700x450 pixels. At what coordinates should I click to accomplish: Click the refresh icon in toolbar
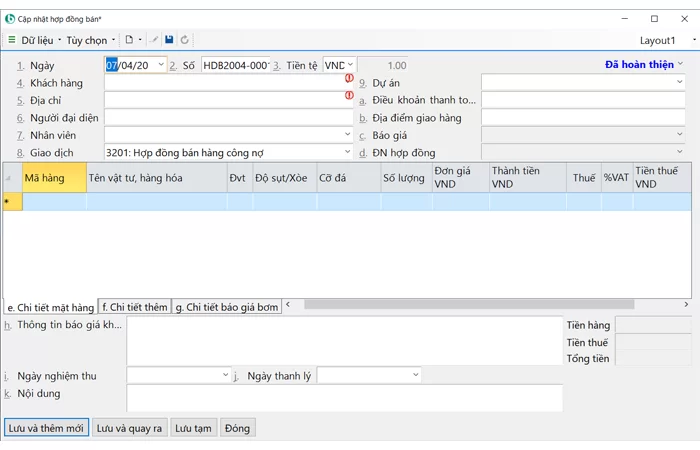(184, 40)
